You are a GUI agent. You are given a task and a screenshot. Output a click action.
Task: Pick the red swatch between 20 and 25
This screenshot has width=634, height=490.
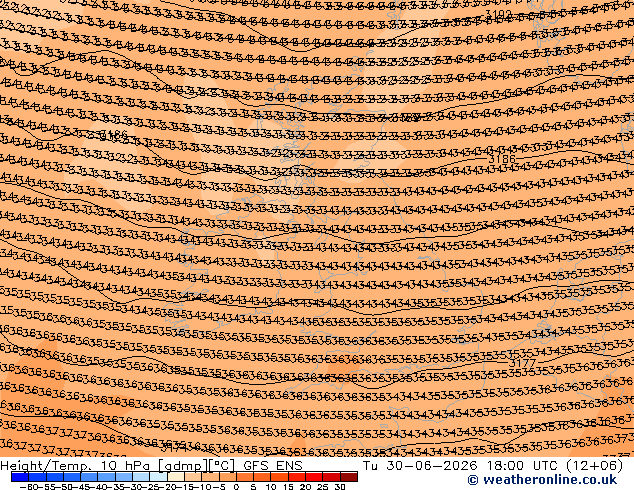(x=314, y=477)
